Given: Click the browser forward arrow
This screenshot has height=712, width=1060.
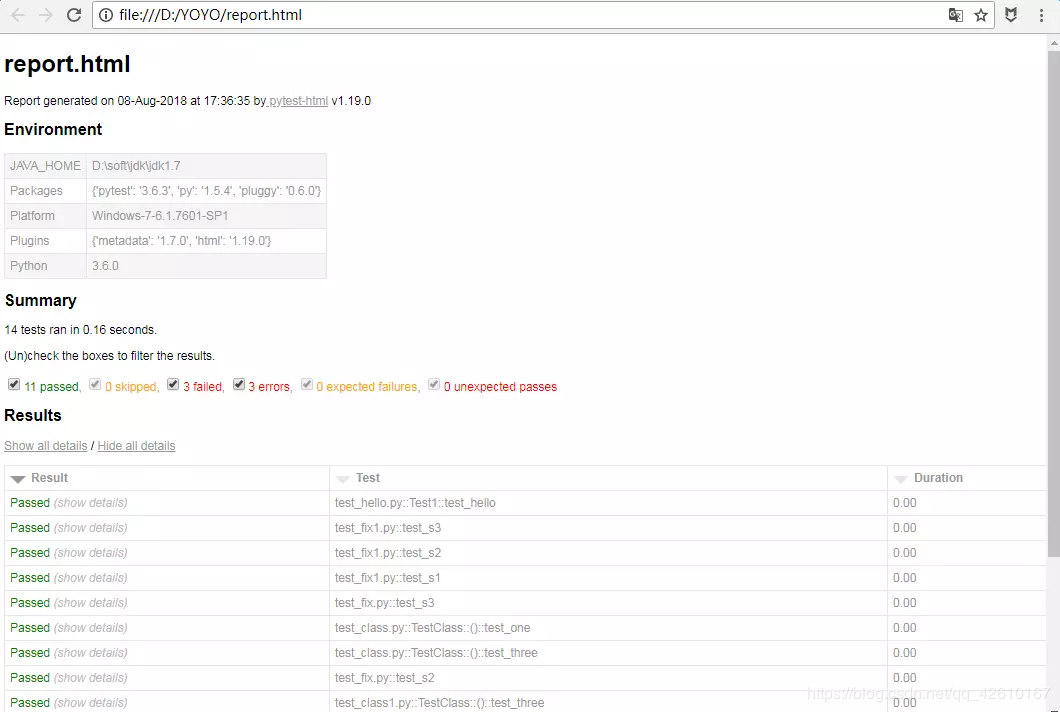Looking at the screenshot, I should coord(45,15).
